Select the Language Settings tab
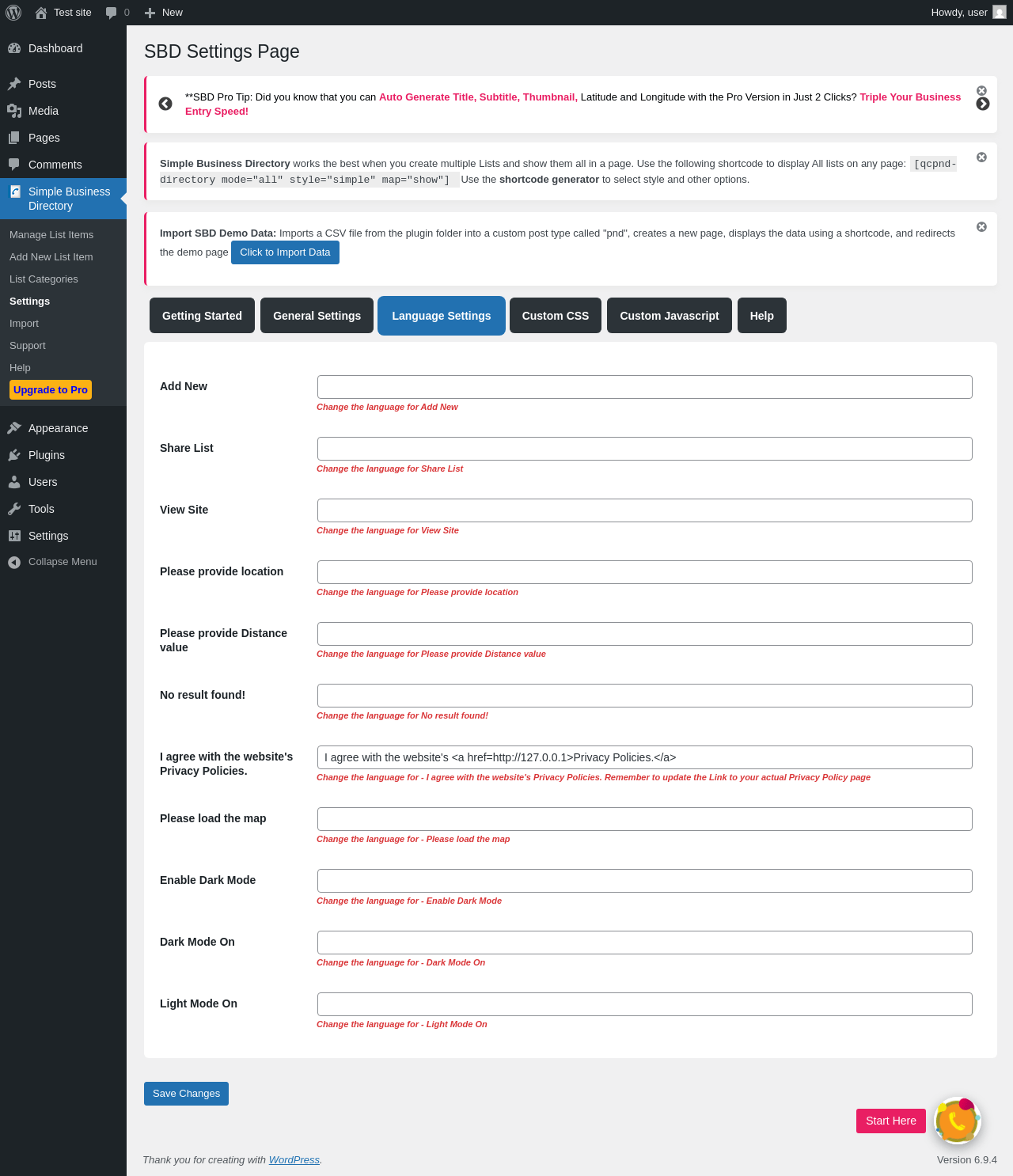Image resolution: width=1013 pixels, height=1176 pixels. 442,316
